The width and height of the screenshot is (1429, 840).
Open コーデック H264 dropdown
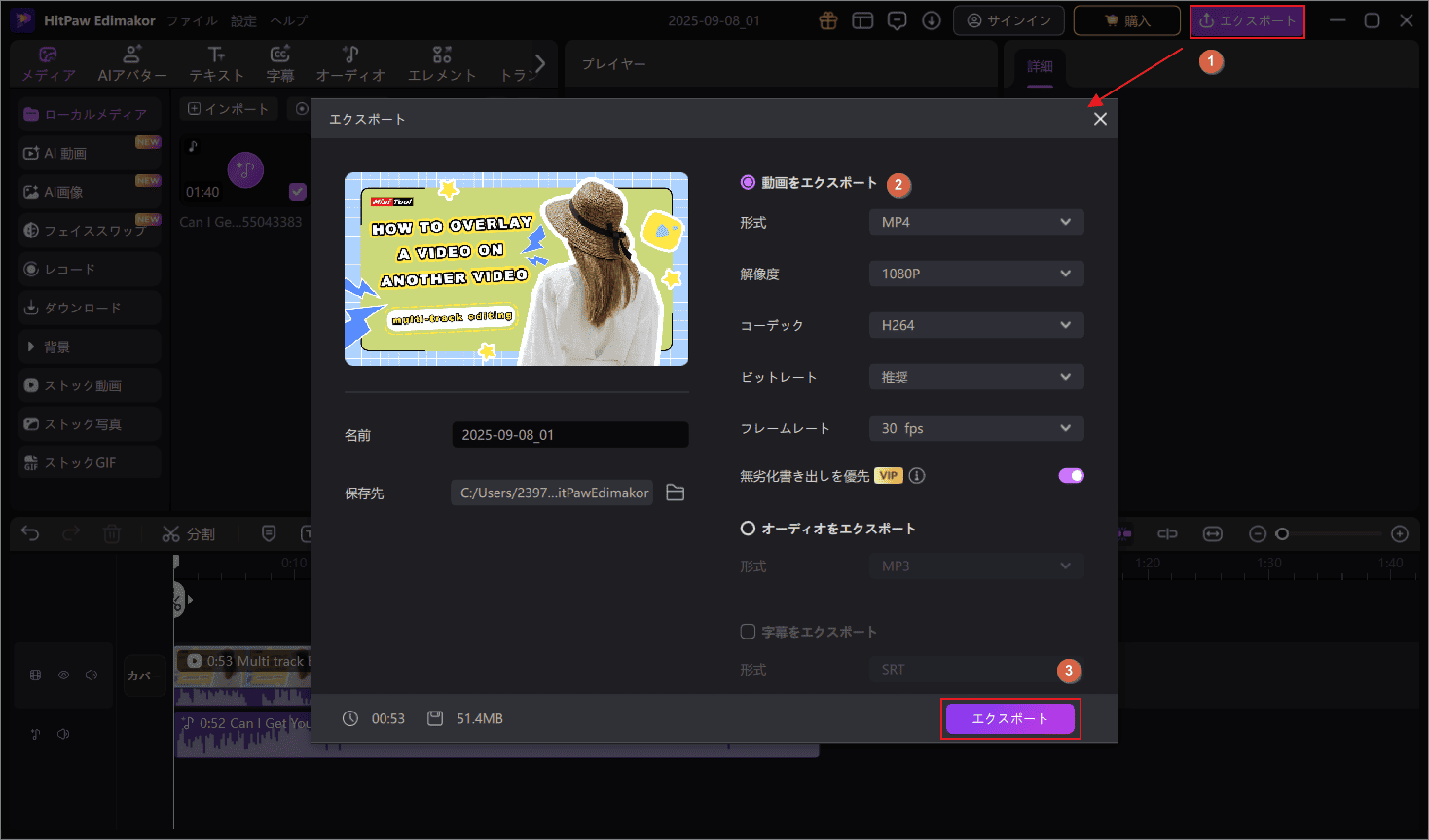(x=976, y=325)
